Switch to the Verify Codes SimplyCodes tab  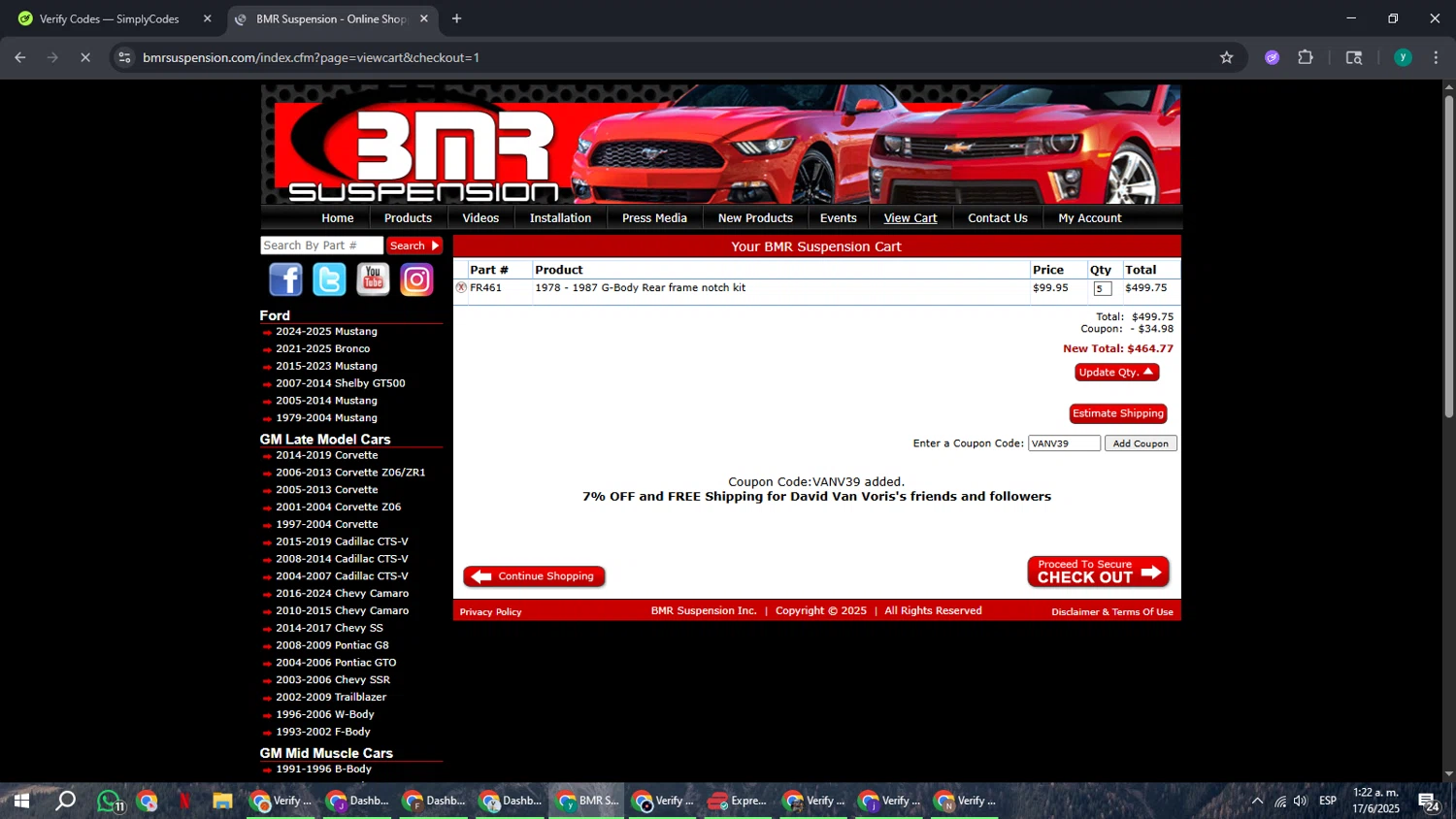point(109,18)
